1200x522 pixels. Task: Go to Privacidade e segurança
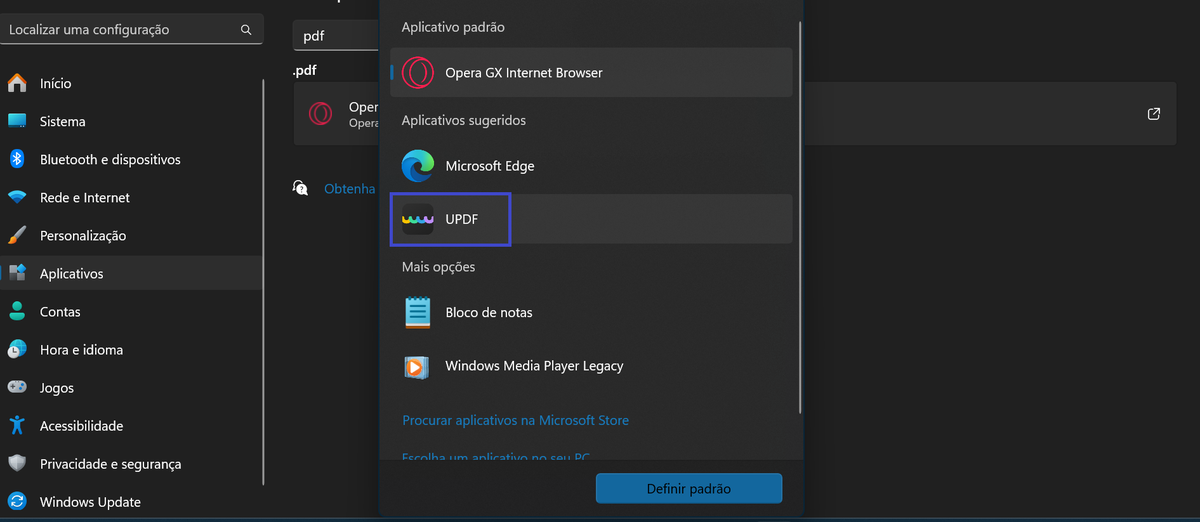point(132,464)
